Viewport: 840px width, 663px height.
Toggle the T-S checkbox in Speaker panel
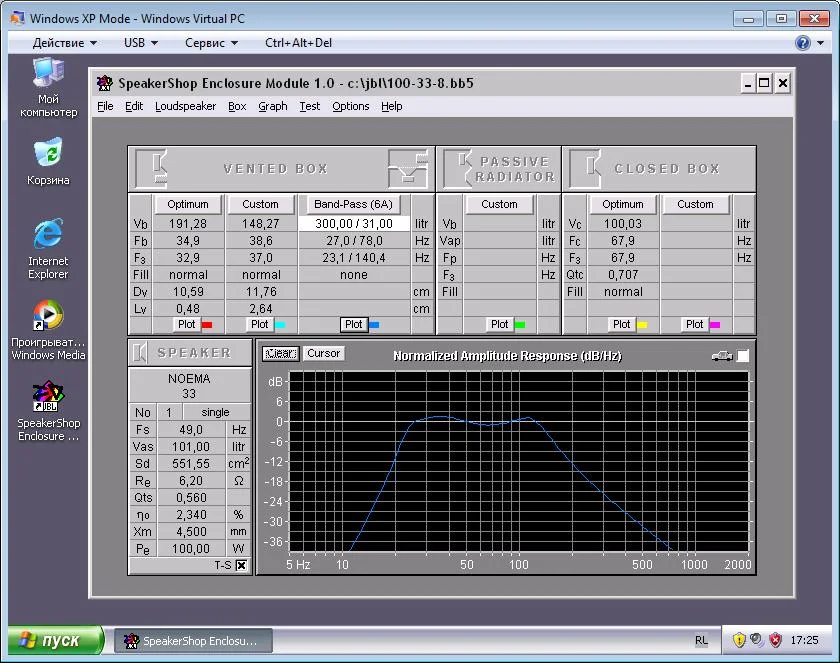(241, 565)
